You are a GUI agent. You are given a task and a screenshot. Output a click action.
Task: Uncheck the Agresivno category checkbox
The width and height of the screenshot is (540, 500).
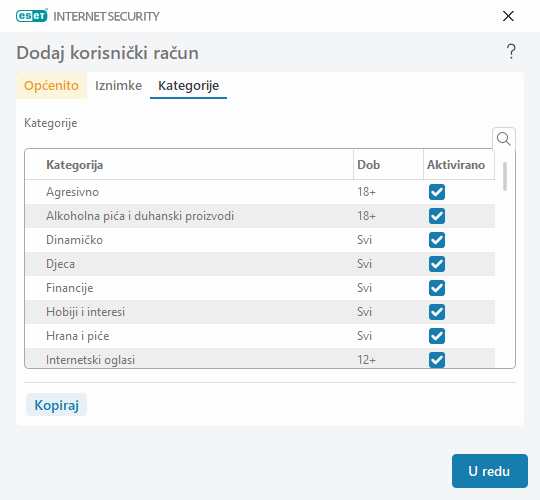coord(437,192)
